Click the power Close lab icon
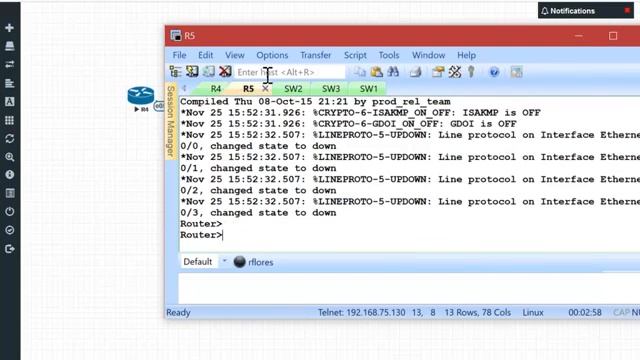This screenshot has height=360, width=640. 9,211
